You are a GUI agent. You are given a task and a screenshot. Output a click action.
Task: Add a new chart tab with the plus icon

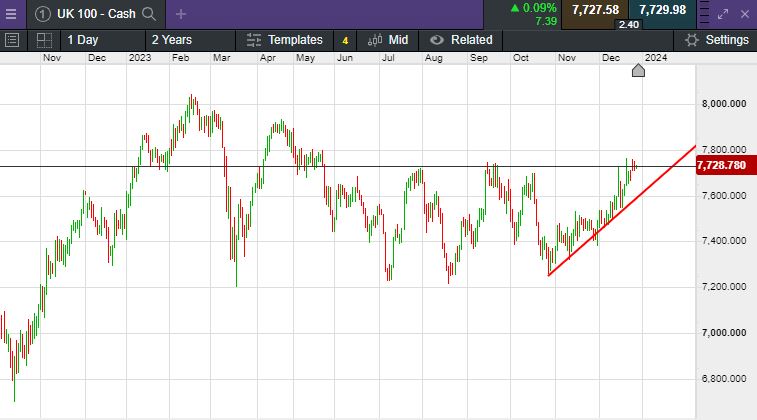point(180,14)
